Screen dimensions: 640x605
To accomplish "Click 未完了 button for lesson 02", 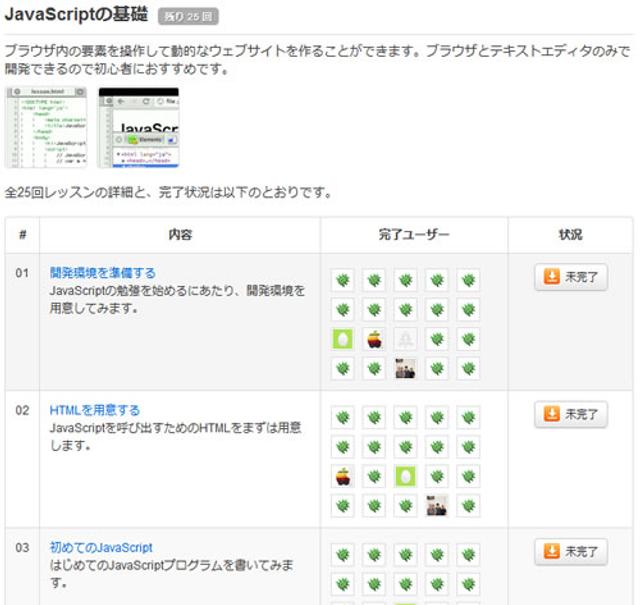I will point(571,414).
